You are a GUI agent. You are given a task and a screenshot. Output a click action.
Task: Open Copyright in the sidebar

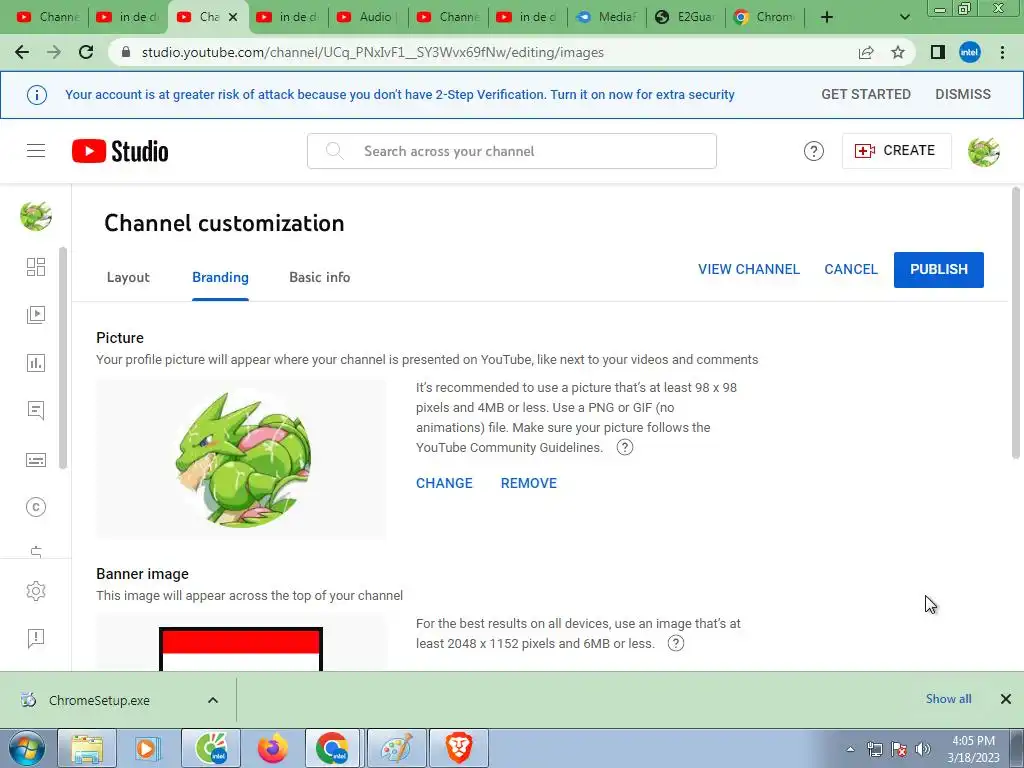pyautogui.click(x=36, y=507)
